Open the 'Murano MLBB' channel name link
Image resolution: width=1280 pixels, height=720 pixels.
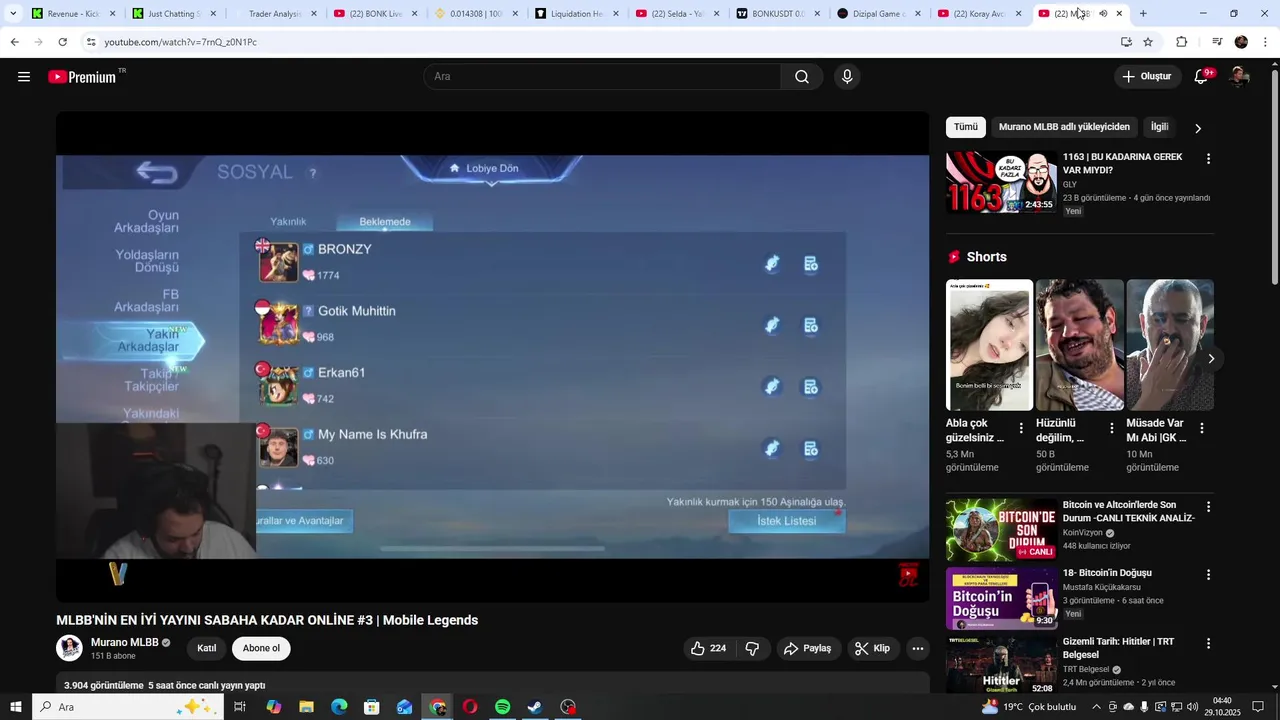click(124, 642)
